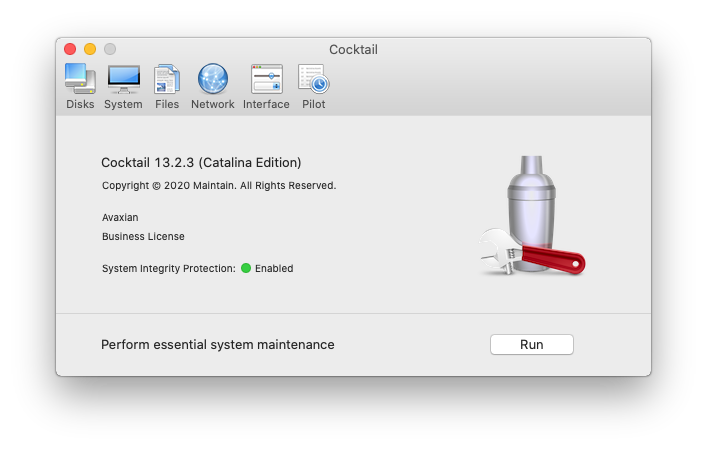Screen dimensions: 707x450
Task: Open the Disks toolbar section
Action: coord(80,87)
